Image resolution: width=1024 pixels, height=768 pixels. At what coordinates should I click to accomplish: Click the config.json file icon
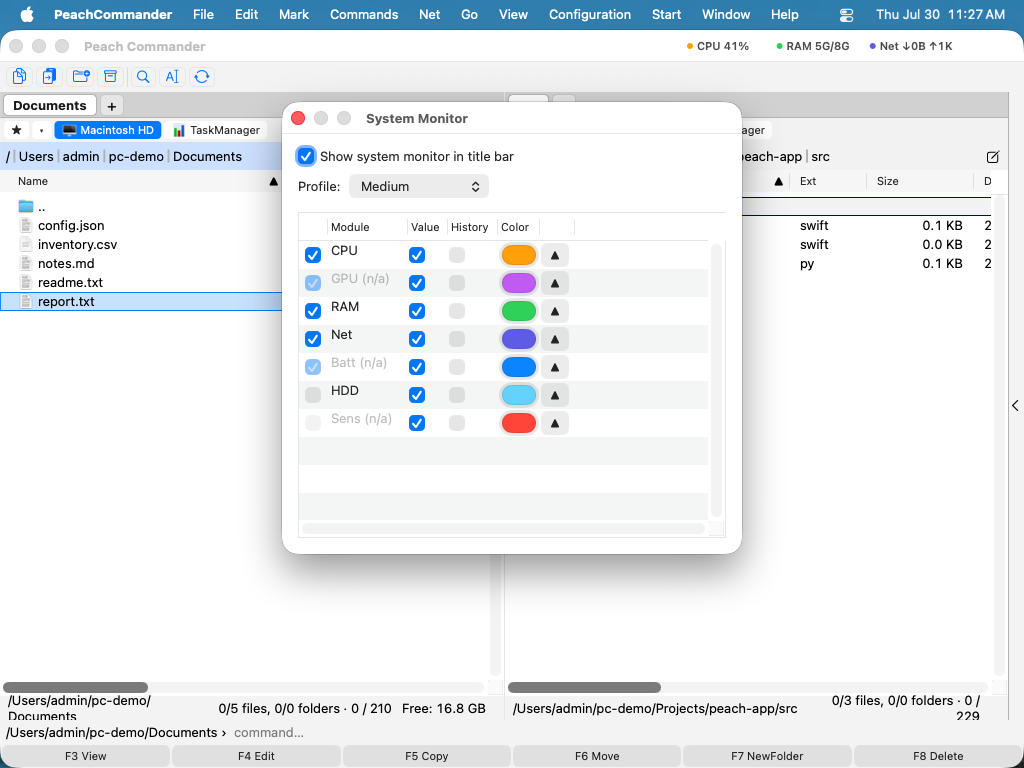(25, 225)
